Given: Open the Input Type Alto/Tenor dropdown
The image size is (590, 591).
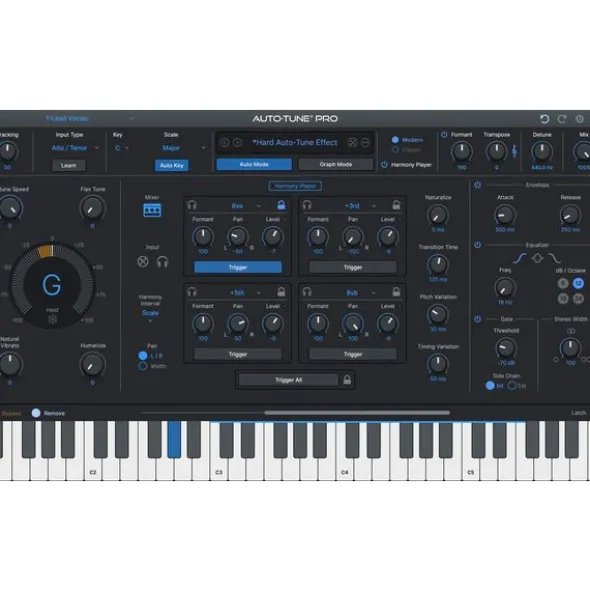Looking at the screenshot, I should tap(75, 148).
